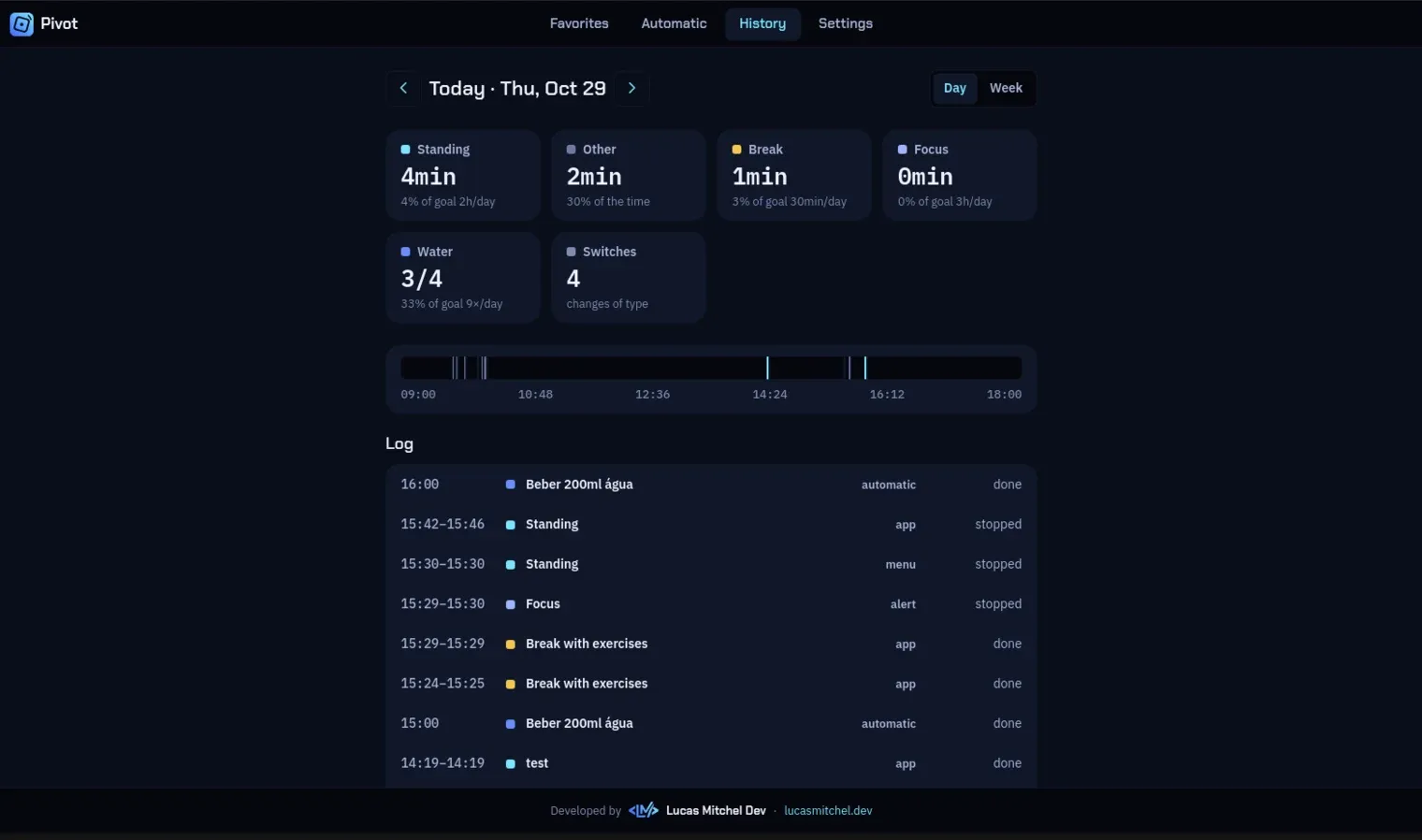Select the 16:00 Beber 200ml água log entry
The image size is (1422, 840).
click(711, 485)
